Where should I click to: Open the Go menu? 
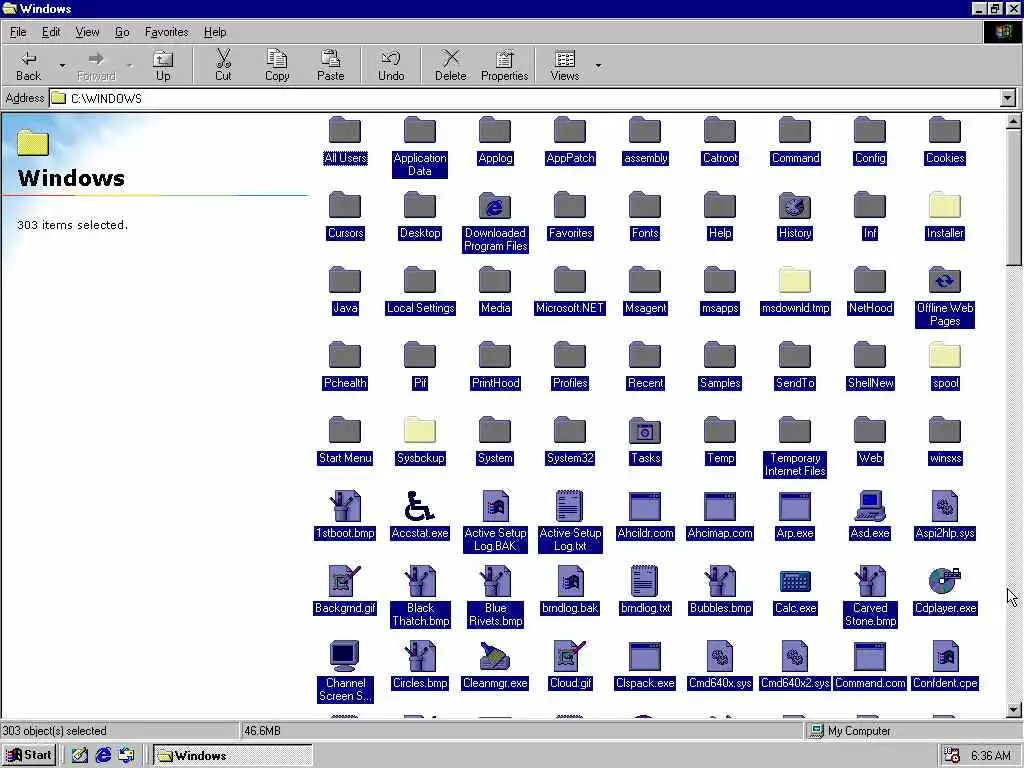[x=122, y=32]
